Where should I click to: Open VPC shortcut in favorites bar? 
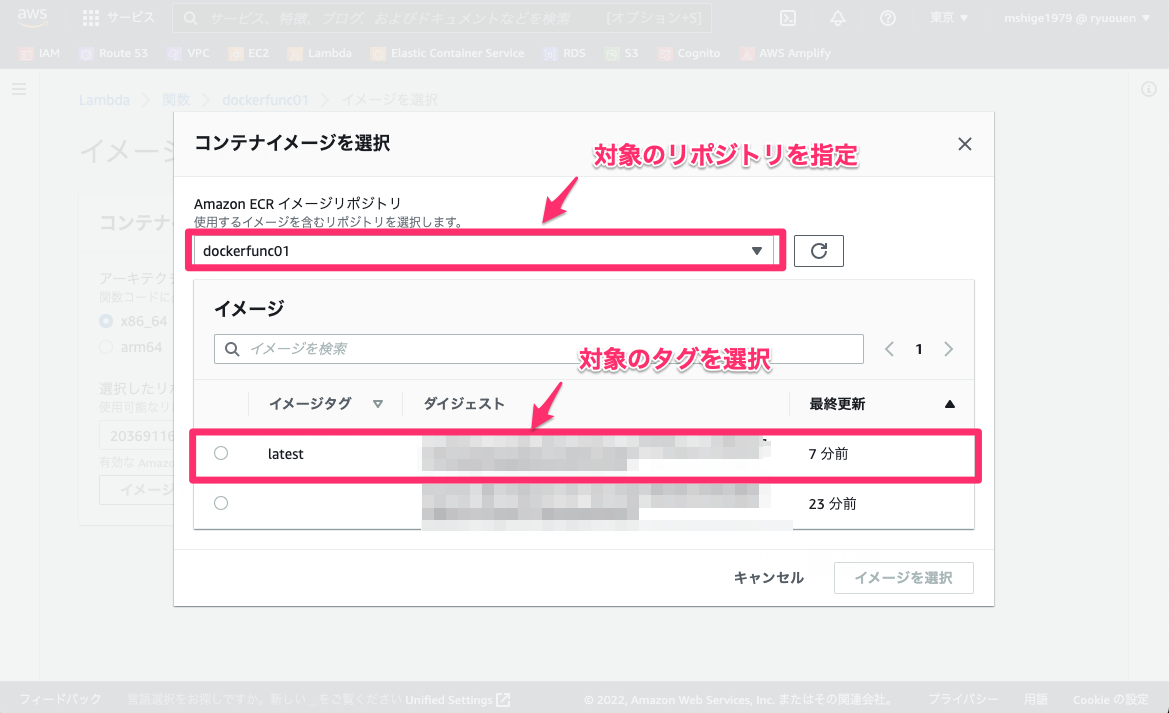pyautogui.click(x=189, y=53)
